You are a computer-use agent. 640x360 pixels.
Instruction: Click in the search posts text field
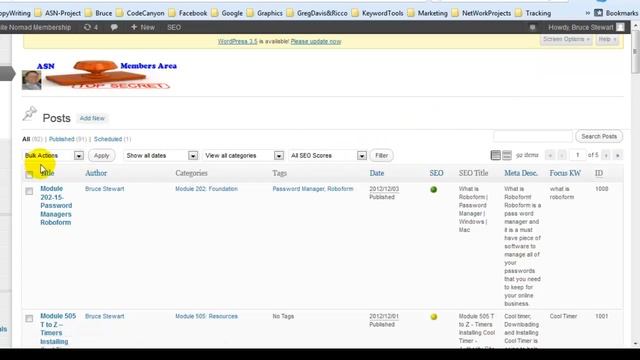(x=533, y=136)
